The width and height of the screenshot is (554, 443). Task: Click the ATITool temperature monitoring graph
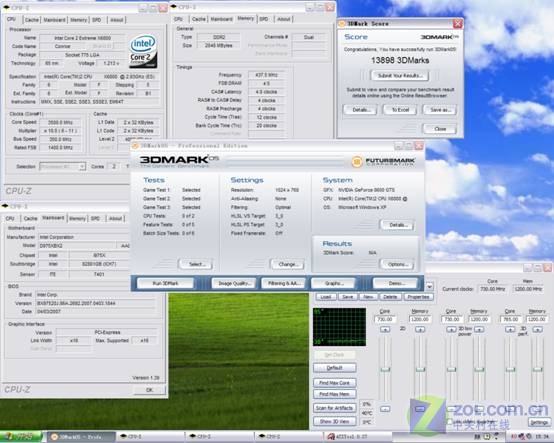pos(340,327)
